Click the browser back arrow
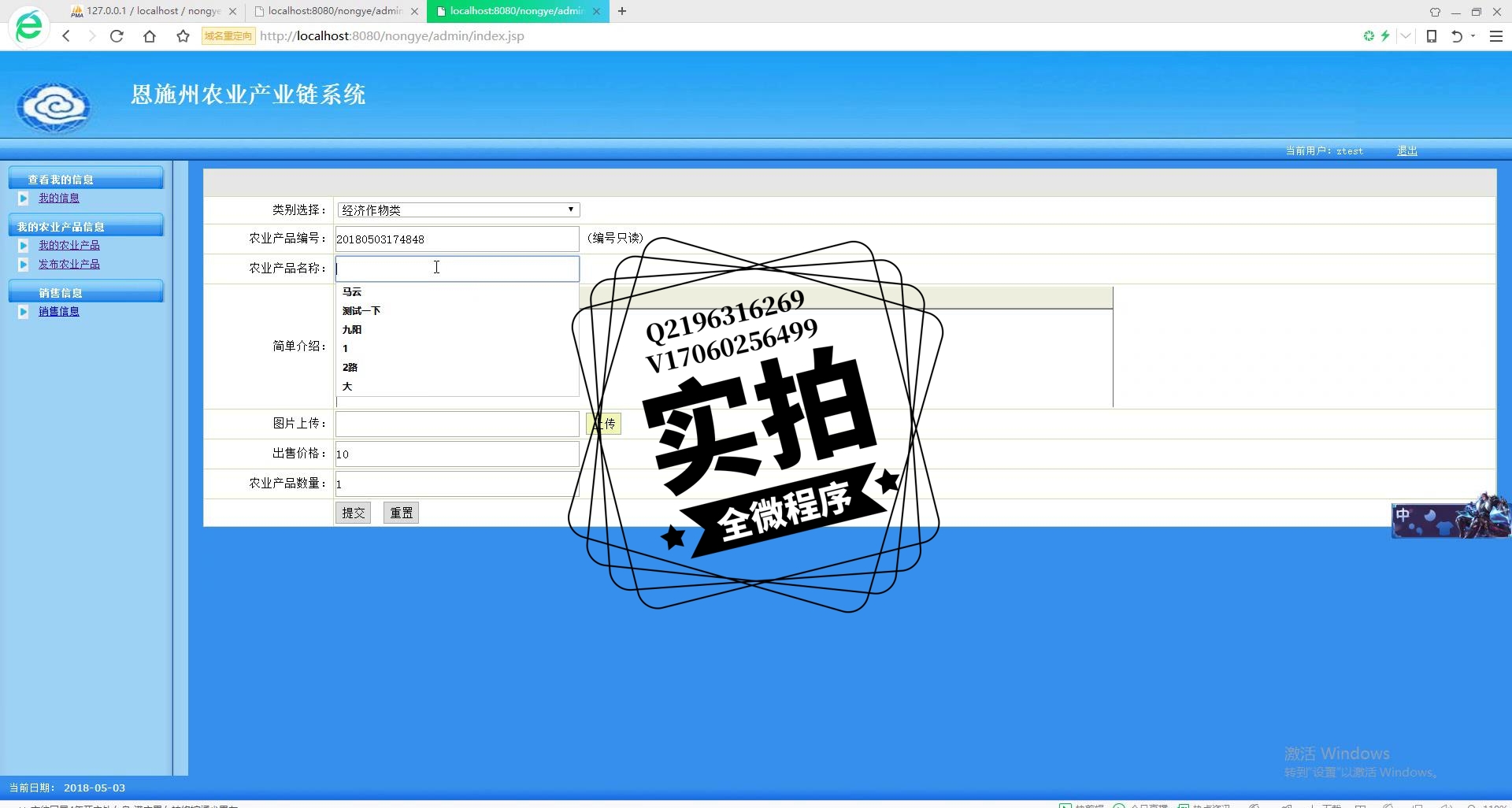The height and width of the screenshot is (808, 1512). coord(66,35)
